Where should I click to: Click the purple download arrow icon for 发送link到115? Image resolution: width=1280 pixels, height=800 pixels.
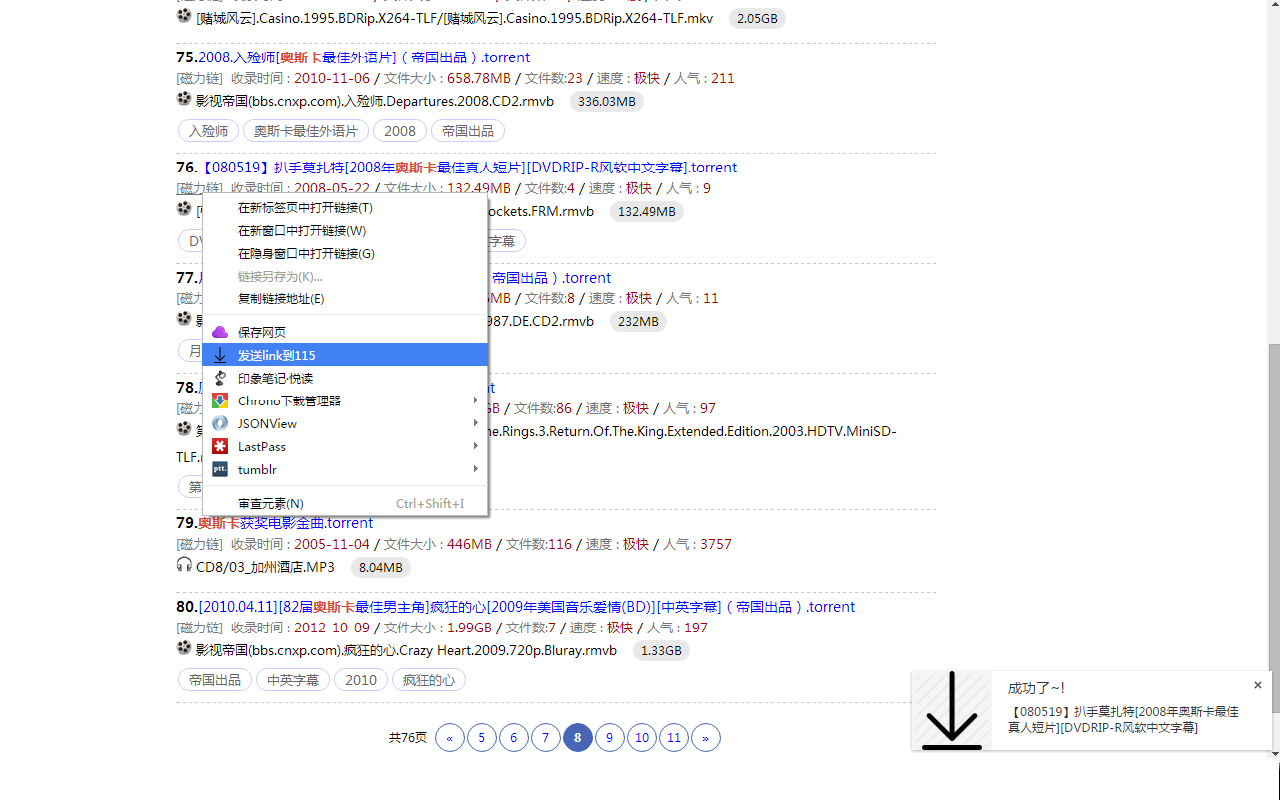pos(220,354)
